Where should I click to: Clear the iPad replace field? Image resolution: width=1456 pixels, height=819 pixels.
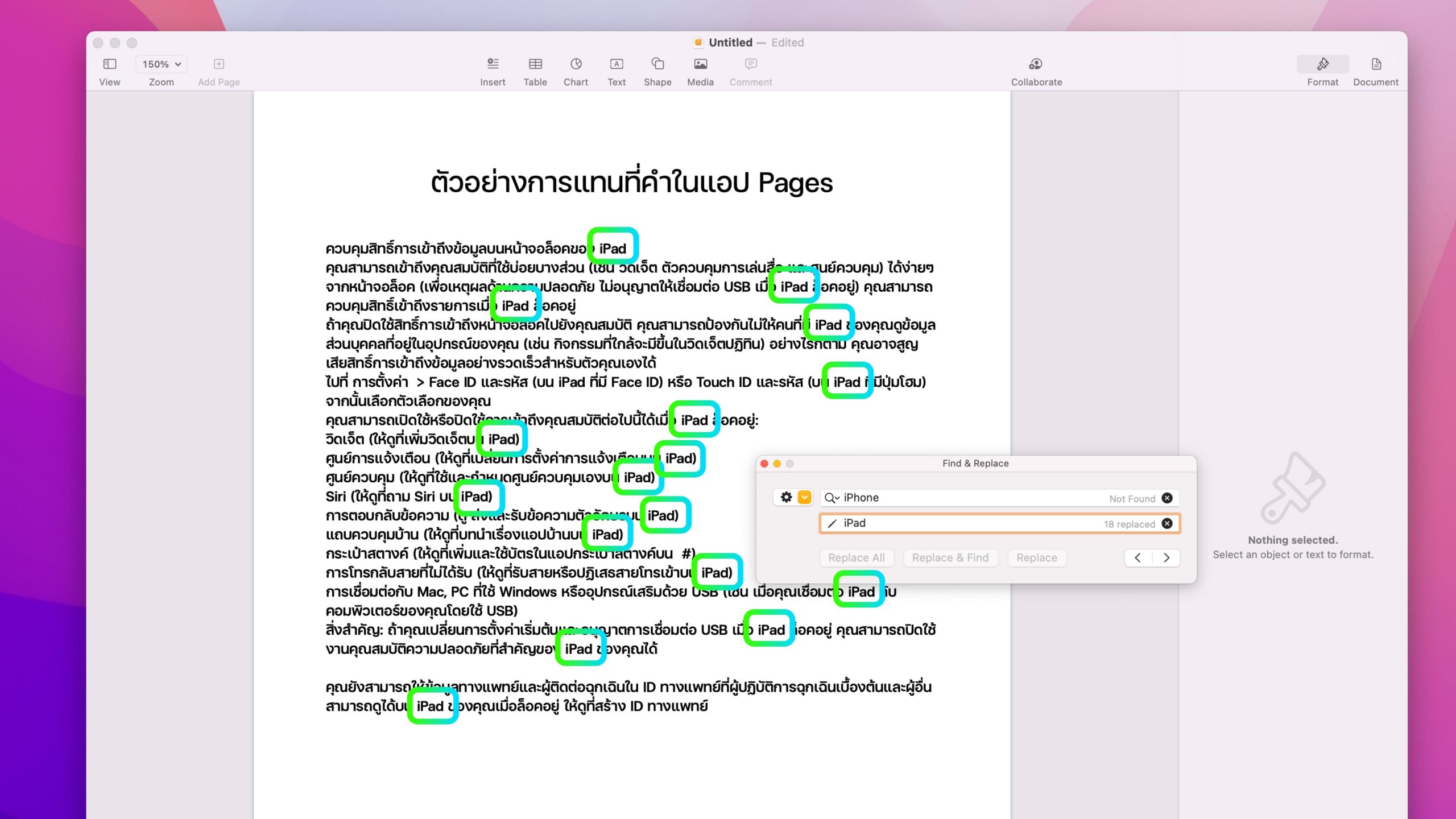pos(1167,524)
